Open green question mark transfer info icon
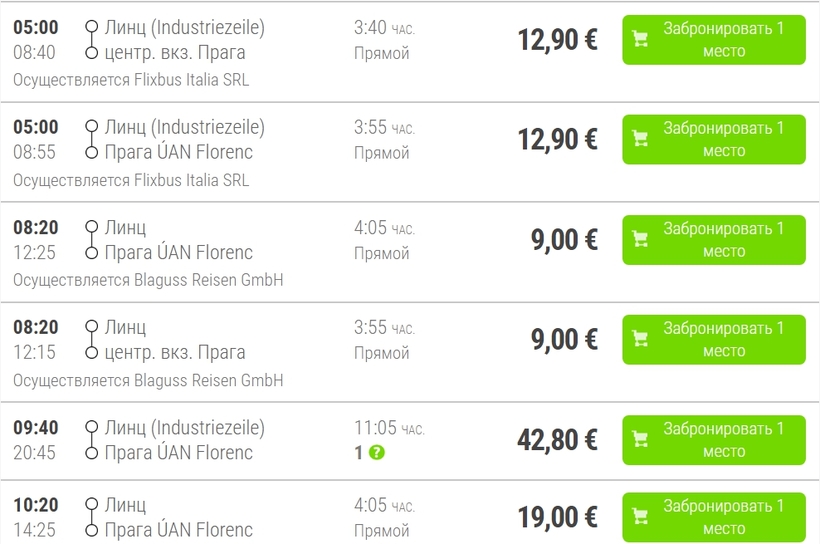The image size is (820, 544). pos(377,452)
